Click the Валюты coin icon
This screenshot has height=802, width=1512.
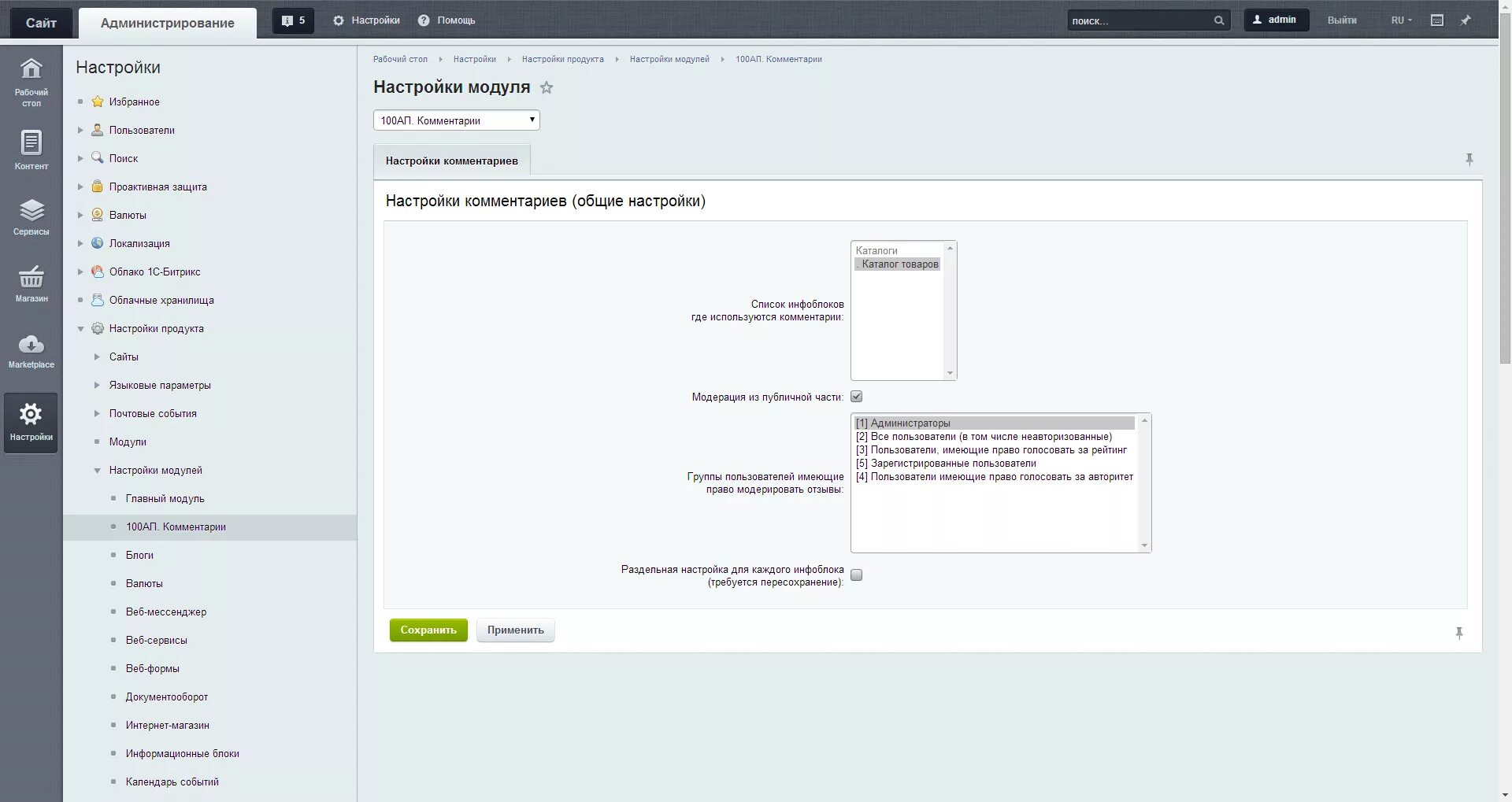click(x=98, y=215)
